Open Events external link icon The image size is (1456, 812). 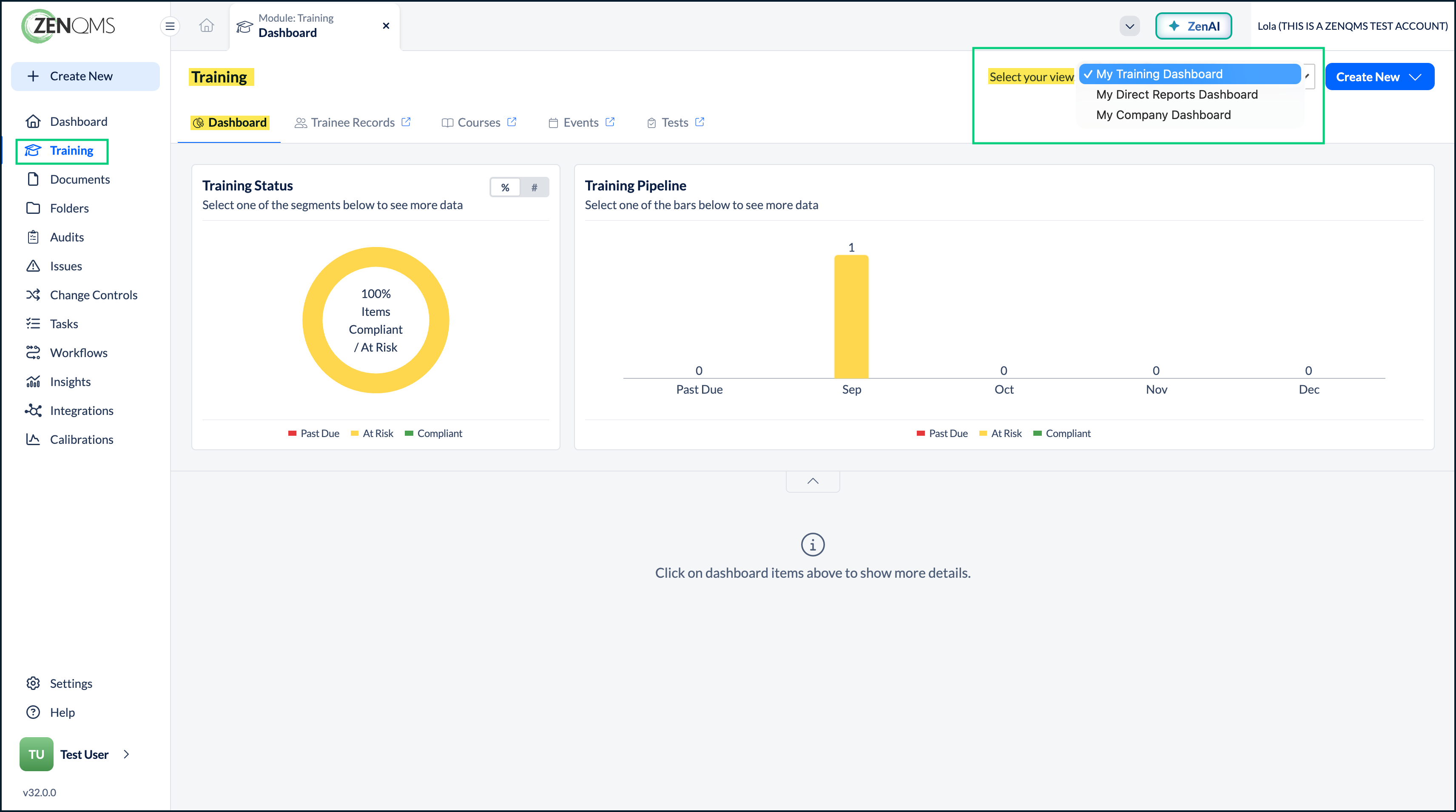point(610,122)
